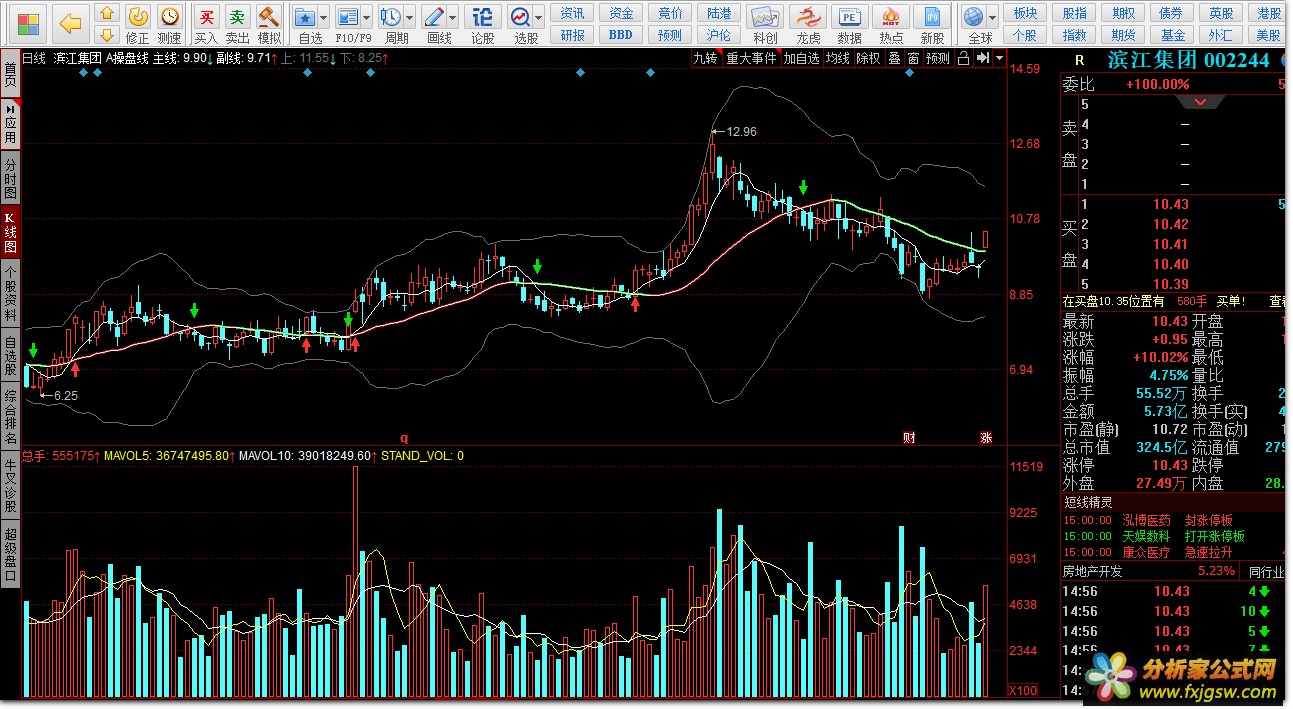Viewport: 1293px width, 709px height.
Task: Expand the 全球 dropdown arrow
Action: point(992,18)
